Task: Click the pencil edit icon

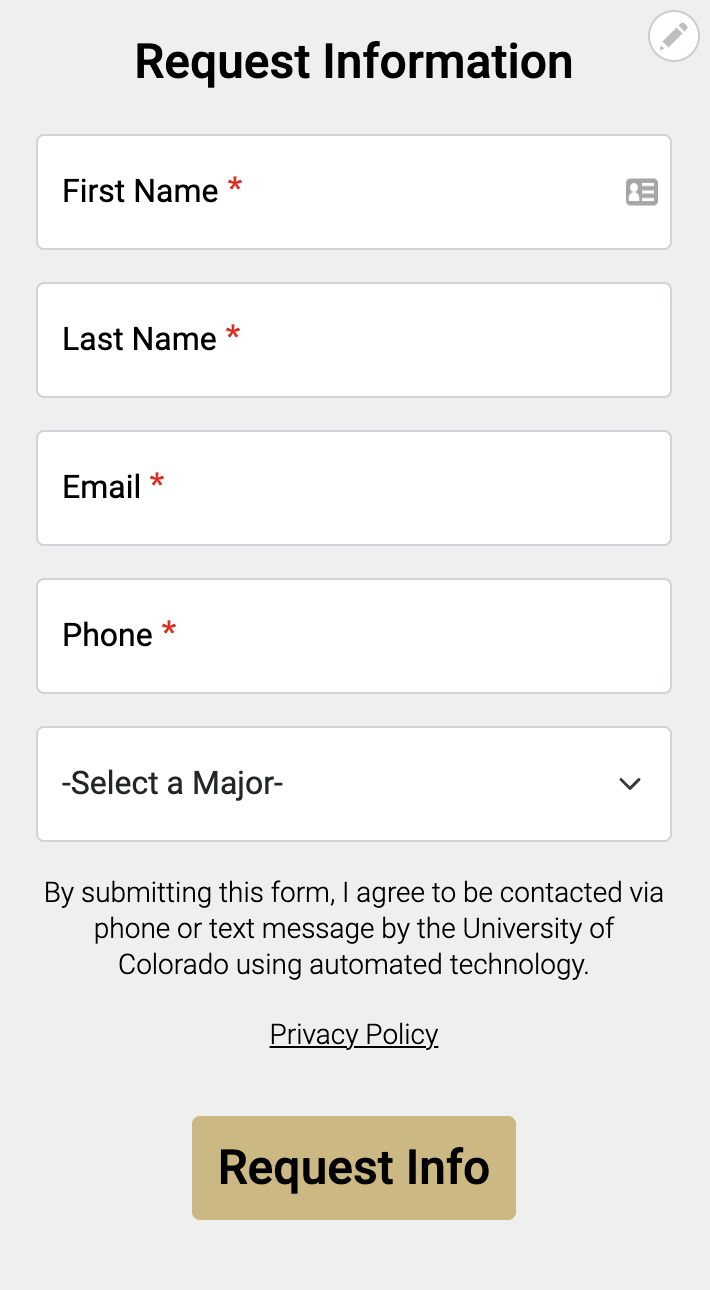Action: click(674, 38)
